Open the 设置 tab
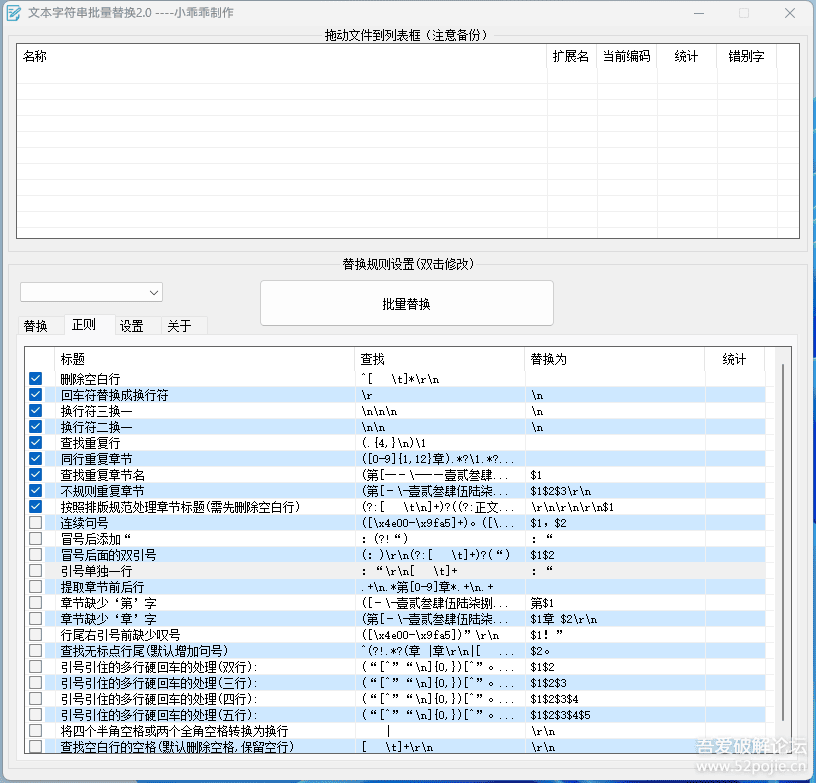Image resolution: width=816 pixels, height=783 pixels. pyautogui.click(x=133, y=325)
